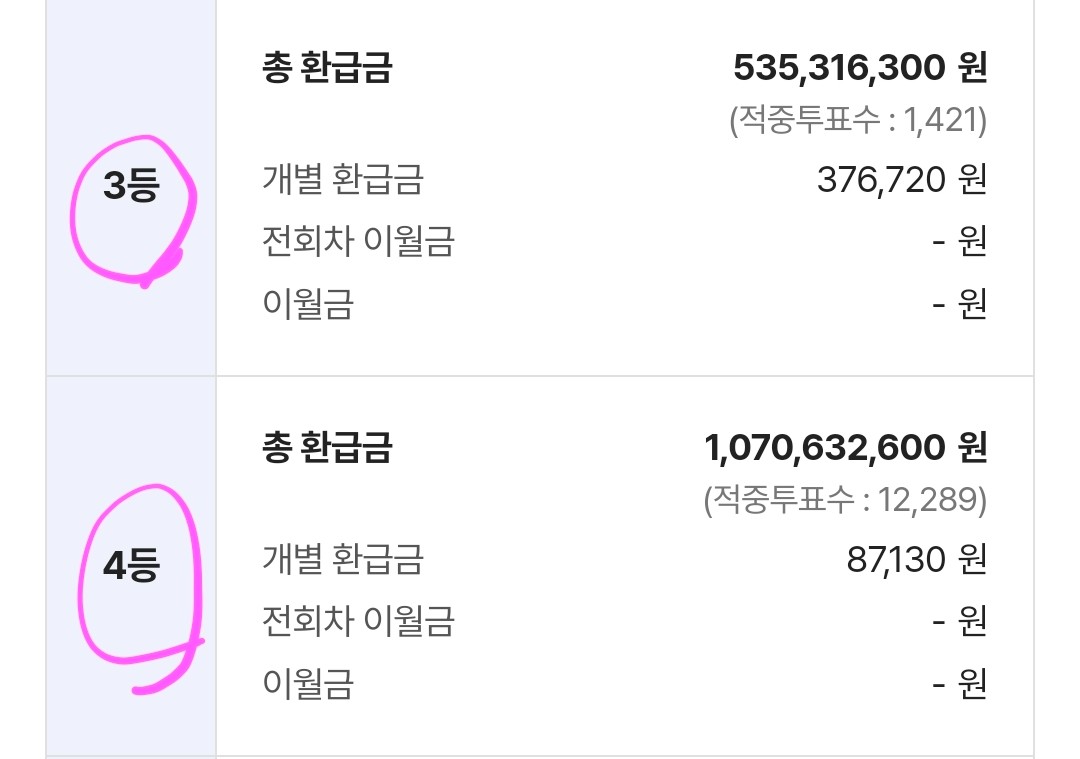
Task: Tap the 적중투표수 : 12,289 text
Action: [845, 499]
